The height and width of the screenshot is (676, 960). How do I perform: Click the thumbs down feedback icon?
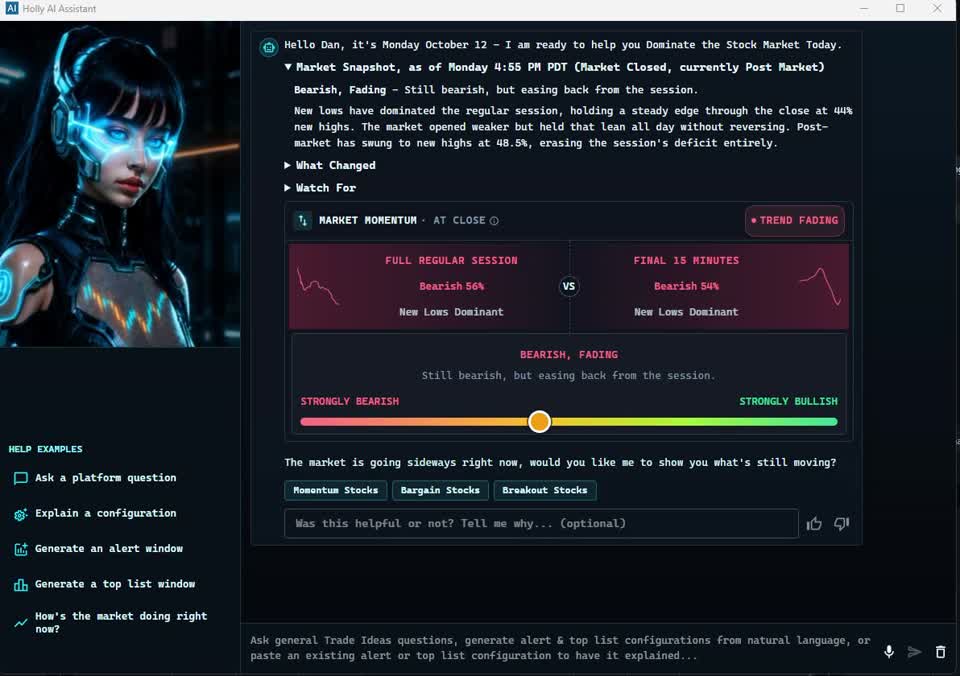pos(842,524)
